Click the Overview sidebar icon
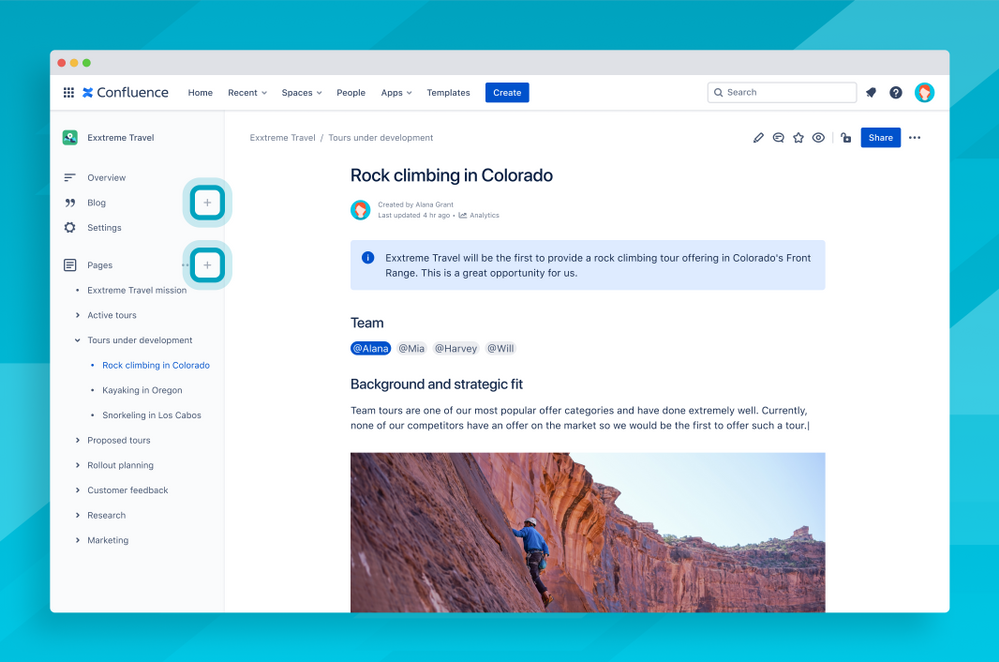999x662 pixels. pyautogui.click(x=69, y=177)
